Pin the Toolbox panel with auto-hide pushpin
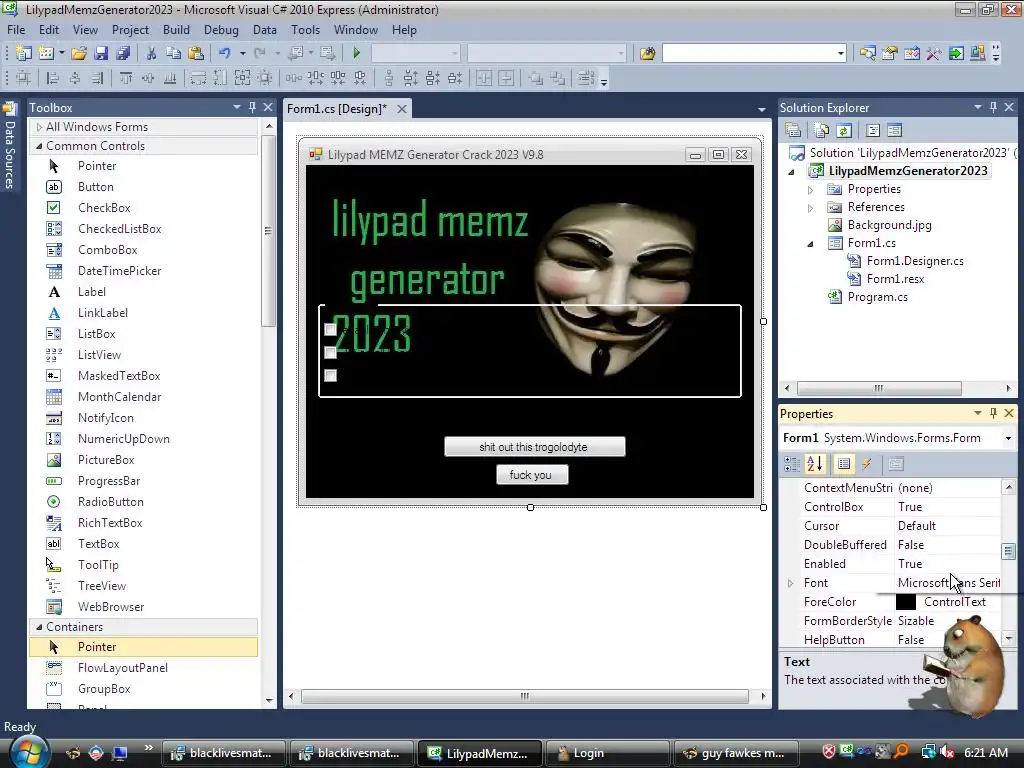Screen dimensions: 1024x768 point(252,107)
